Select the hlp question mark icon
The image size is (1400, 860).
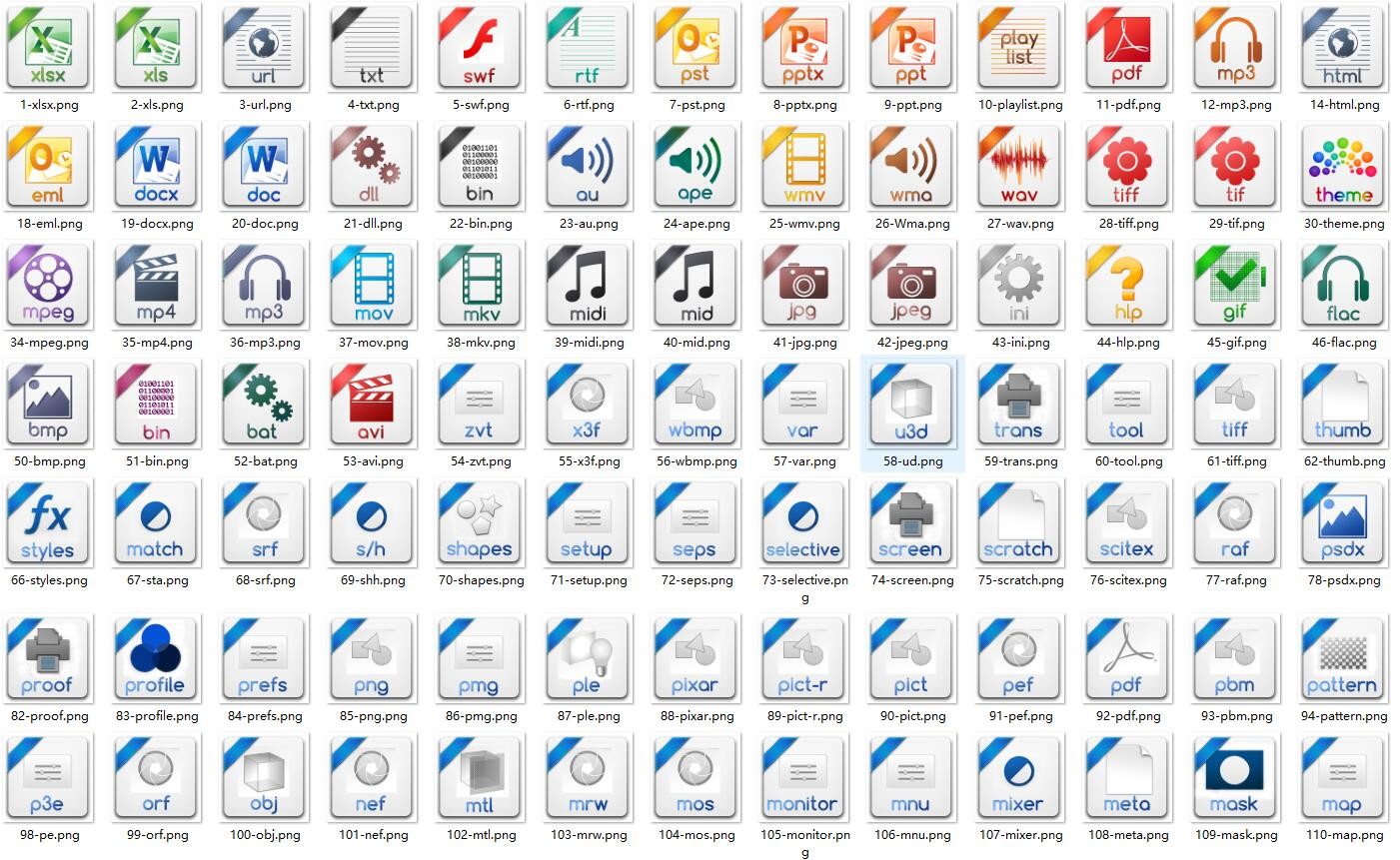(1127, 286)
